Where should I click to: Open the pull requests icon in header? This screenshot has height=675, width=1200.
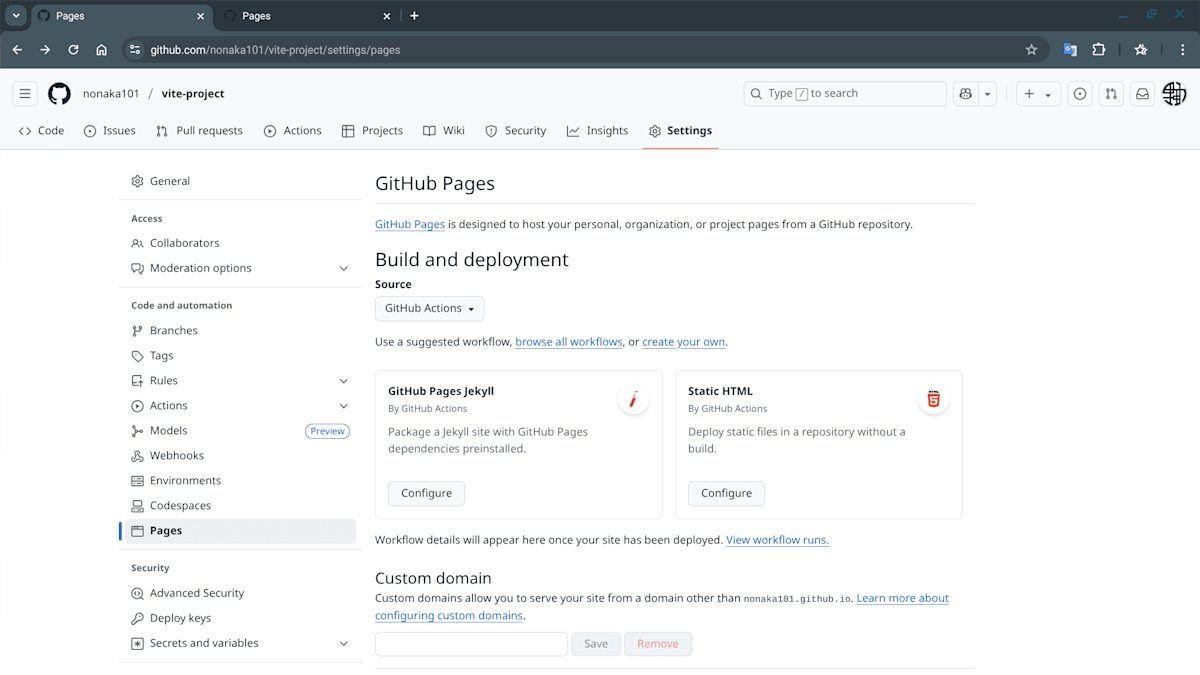1111,94
